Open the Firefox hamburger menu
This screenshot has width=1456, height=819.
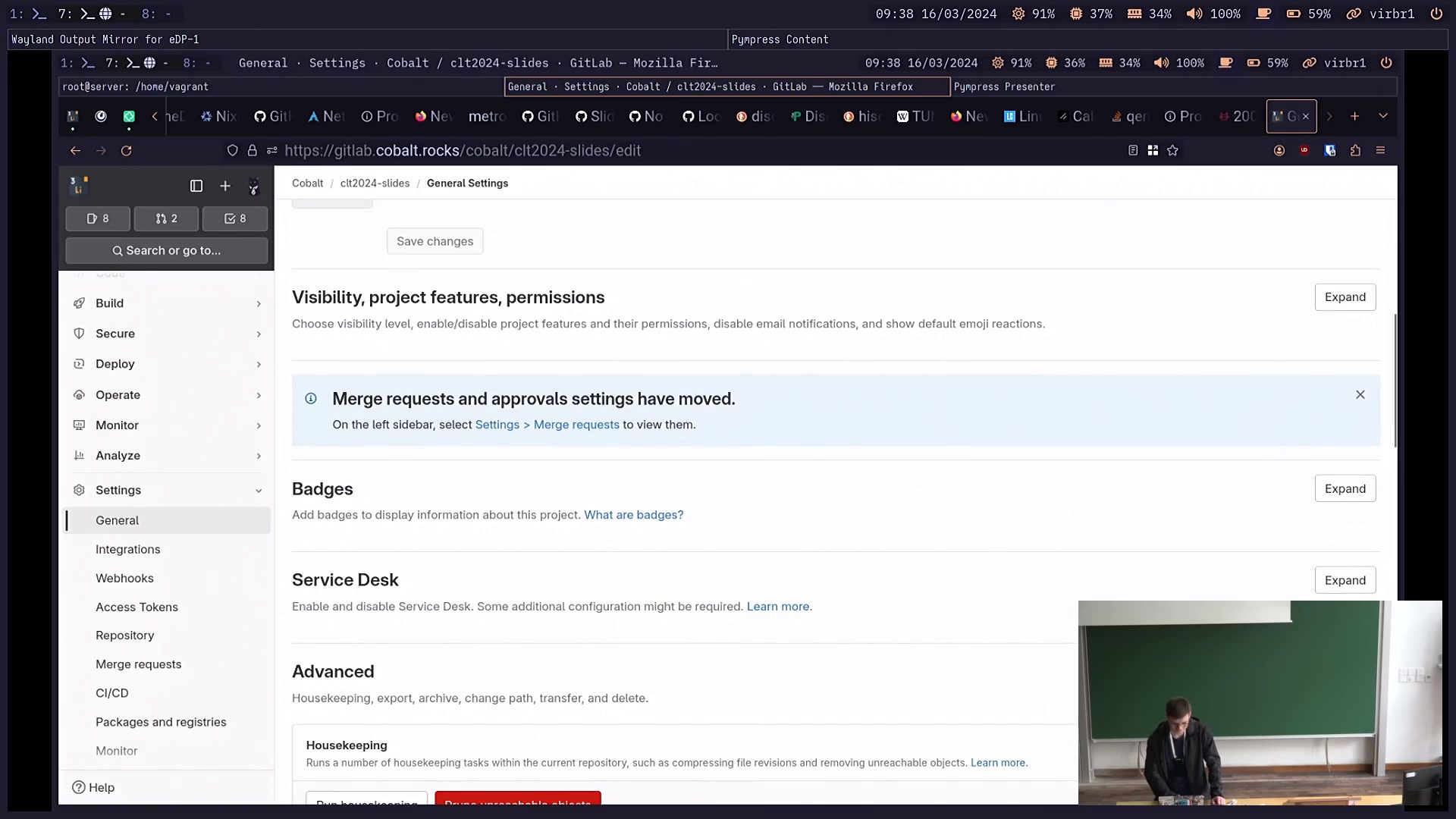click(x=1380, y=151)
